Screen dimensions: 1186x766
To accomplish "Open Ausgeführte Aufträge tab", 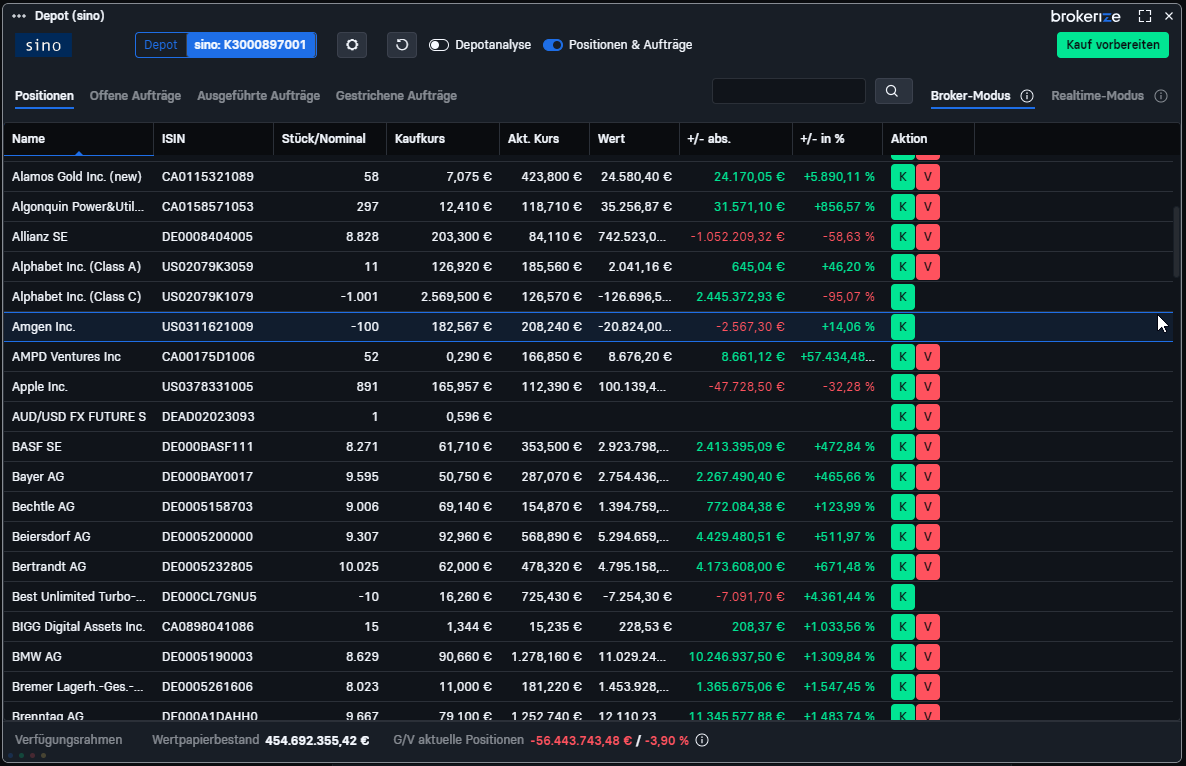I will pos(258,96).
